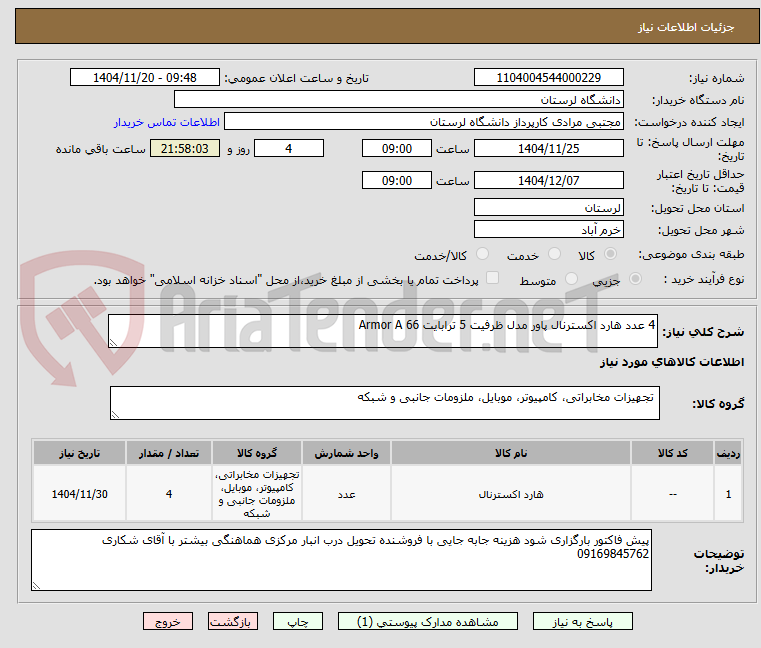761x648 pixels.
Task: Click the resize handle of goods group textarea
Action: pyautogui.click(x=115, y=415)
